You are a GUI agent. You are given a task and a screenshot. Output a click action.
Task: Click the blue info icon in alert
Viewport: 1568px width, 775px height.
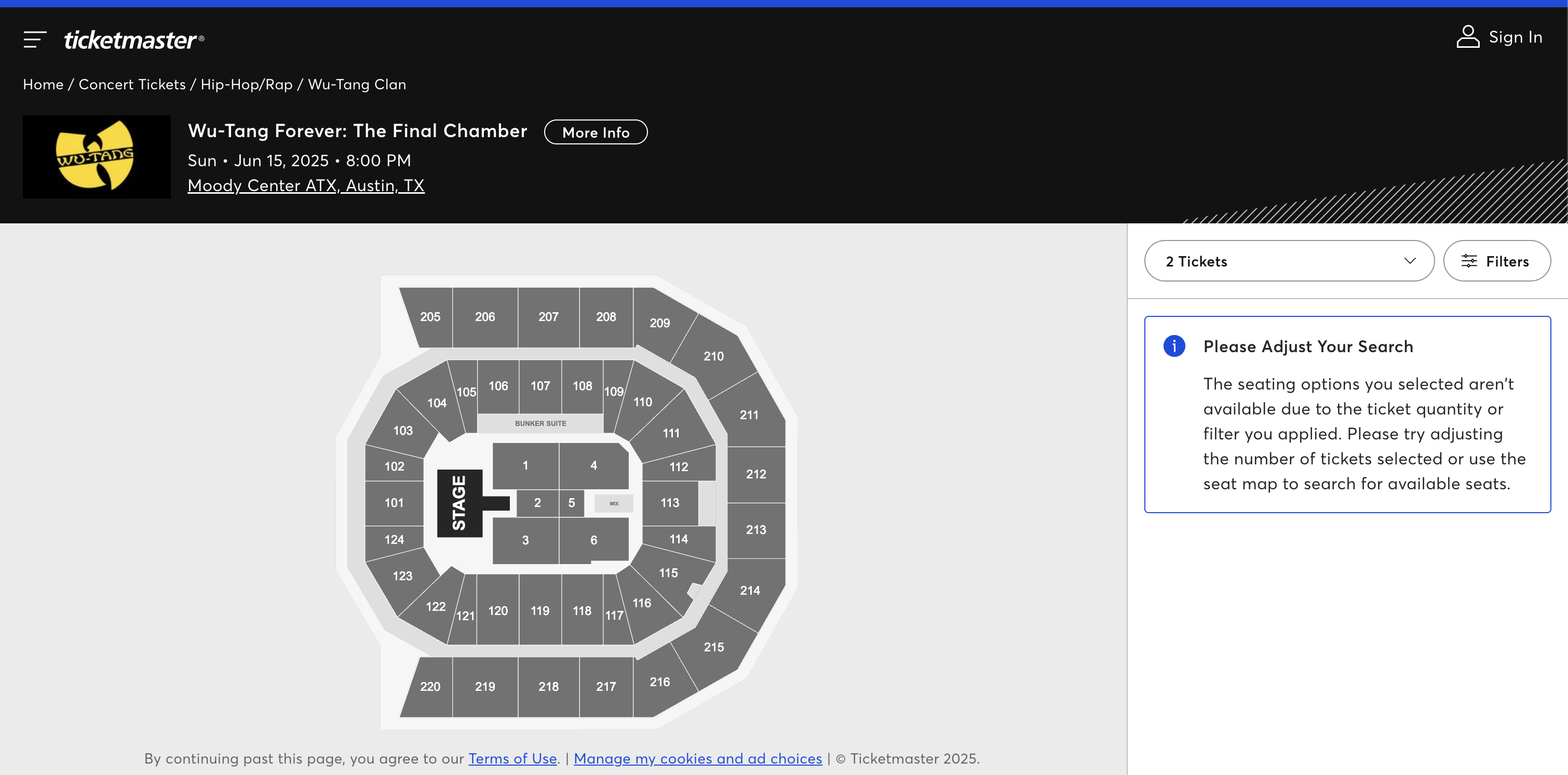tap(1173, 346)
